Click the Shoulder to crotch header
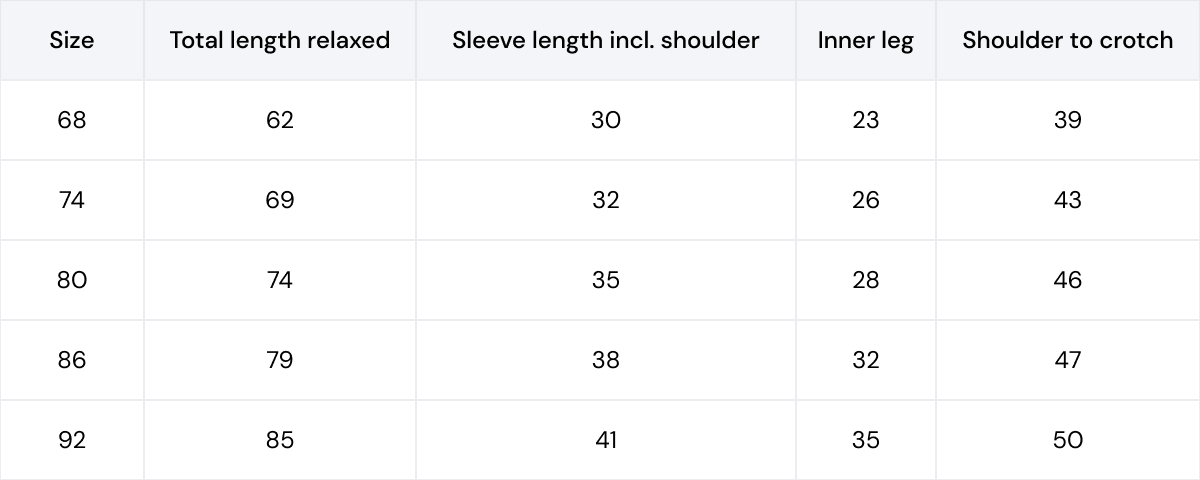 tap(1068, 40)
